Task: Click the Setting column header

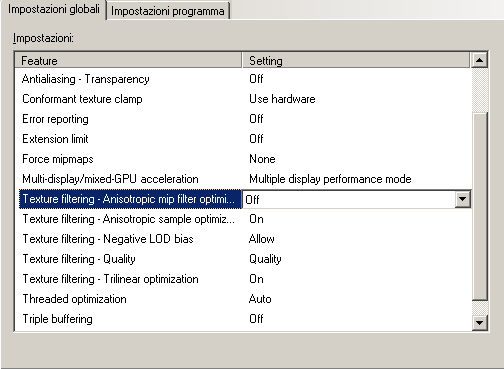Action: (356, 61)
